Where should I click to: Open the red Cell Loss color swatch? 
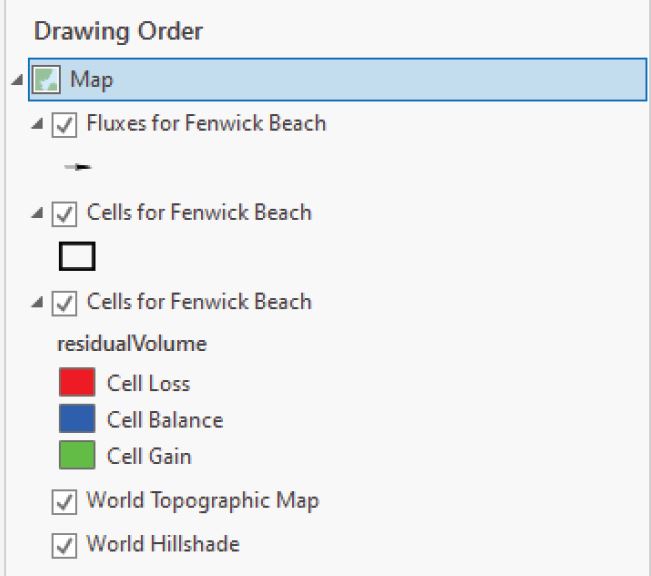pyautogui.click(x=77, y=382)
